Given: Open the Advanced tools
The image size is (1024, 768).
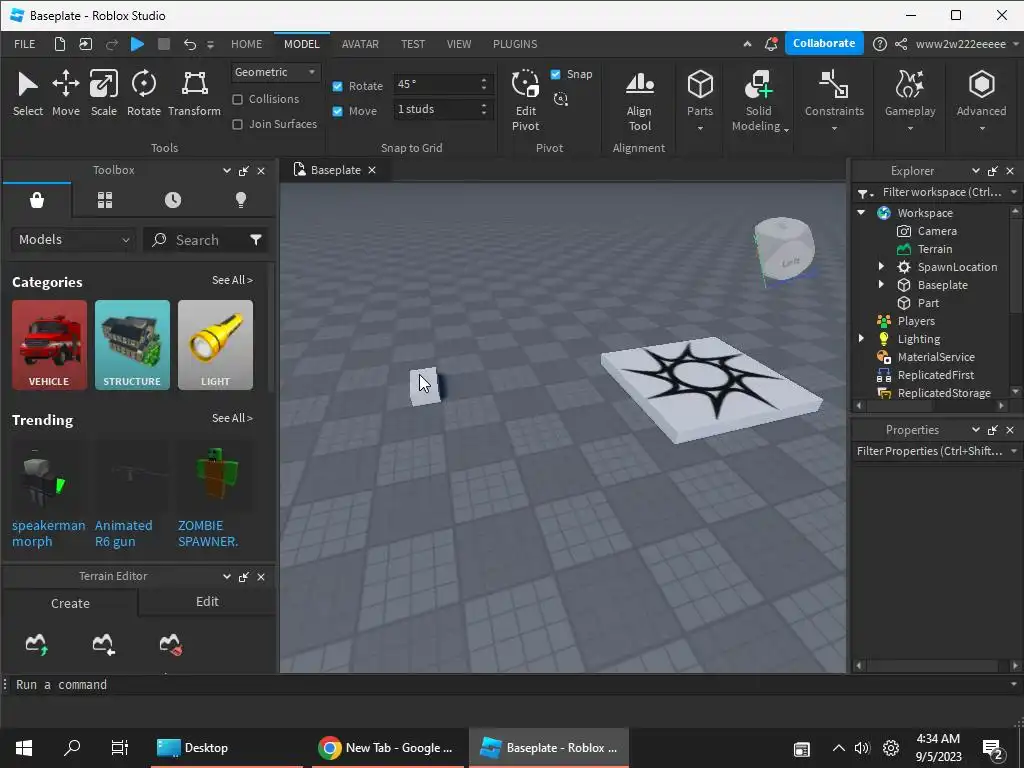Looking at the screenshot, I should click(x=981, y=100).
